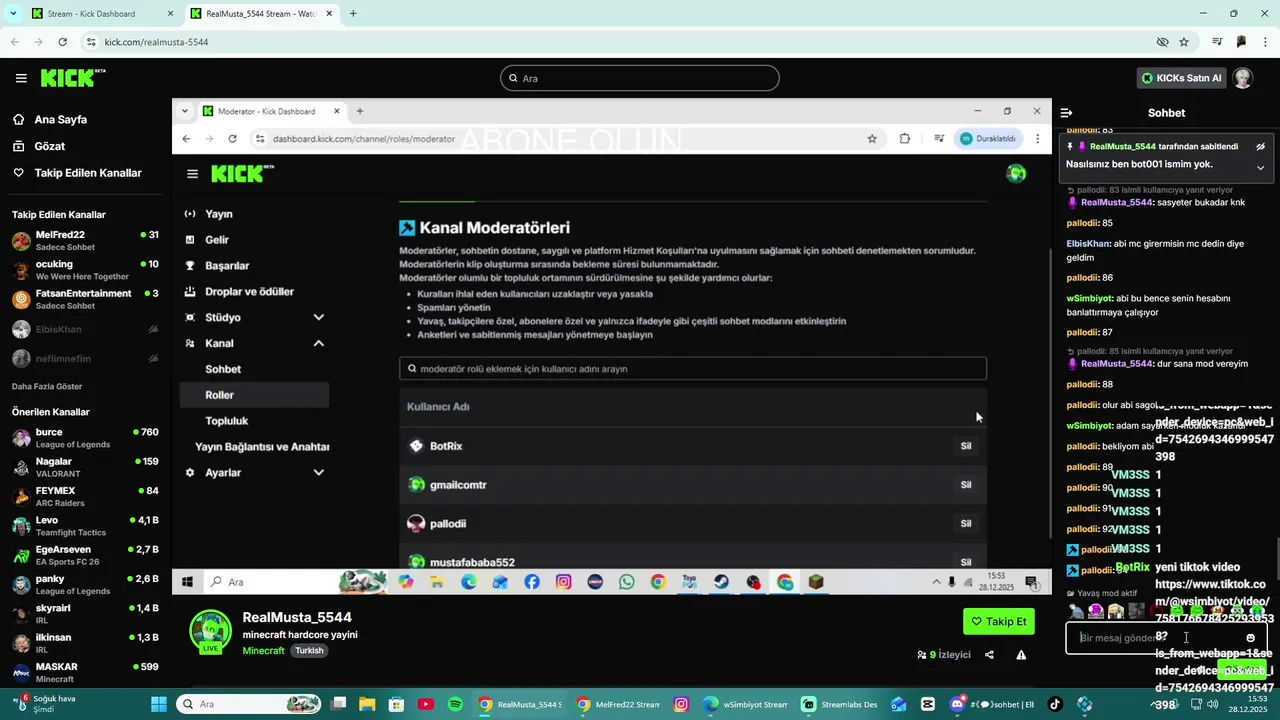Open the emoji picker in chat input
1280x720 pixels.
1250,638
